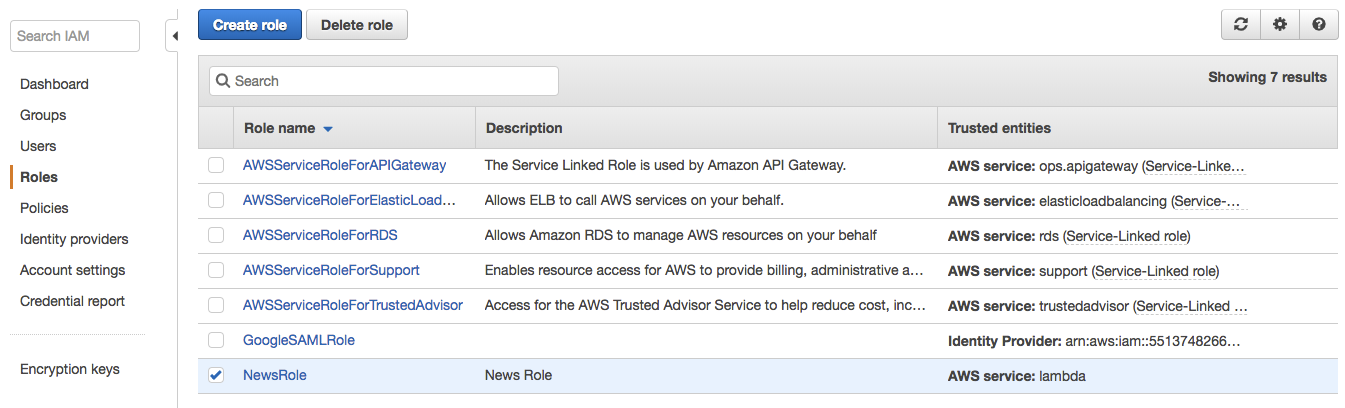Screen dimensions: 1345x408
Task: Open the settings gear icon
Action: [1280, 24]
